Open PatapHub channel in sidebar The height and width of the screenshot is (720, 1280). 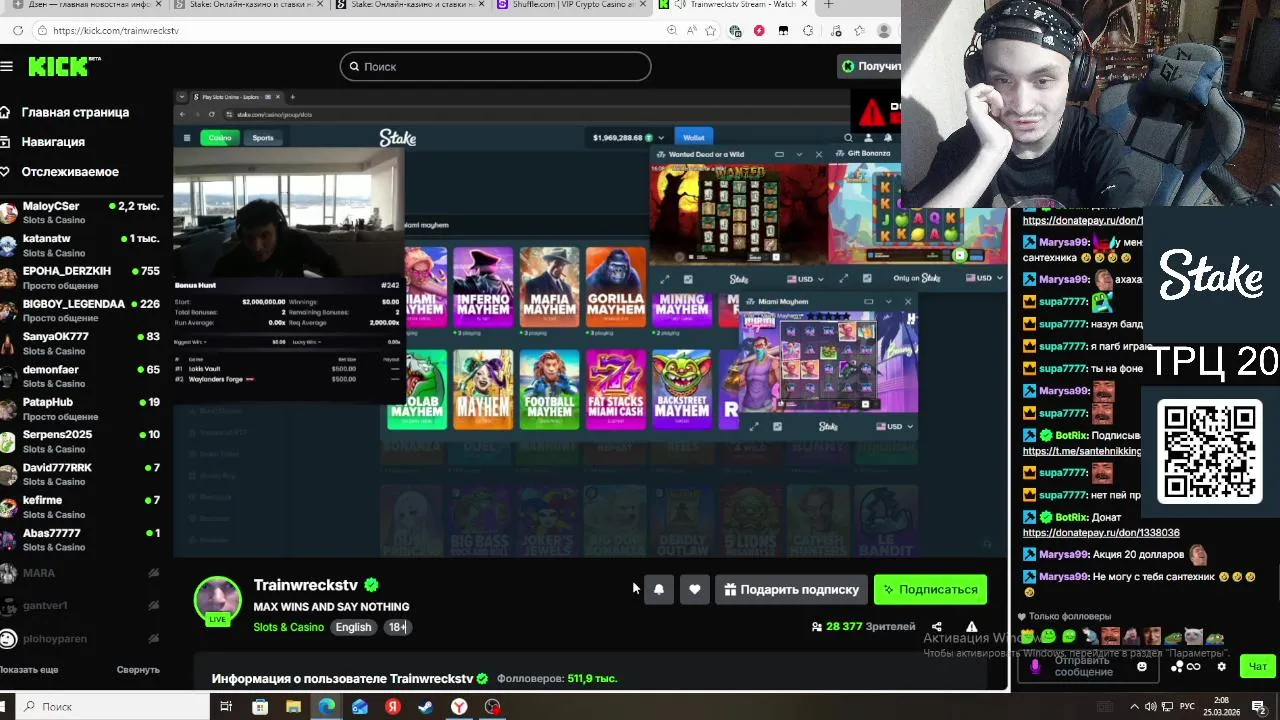[80, 409]
